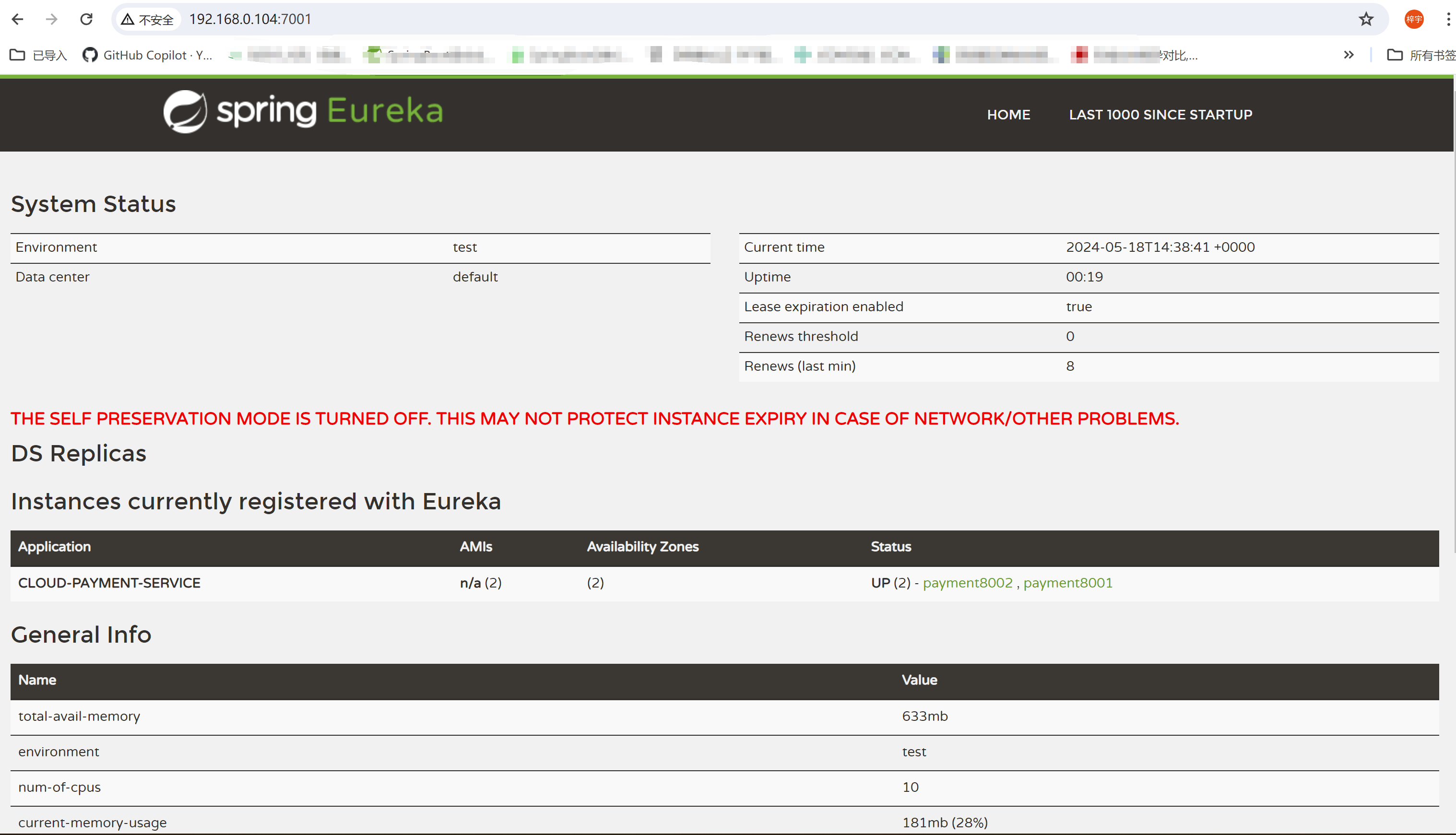
Task: Click the red self preservation warning text
Action: [595, 419]
